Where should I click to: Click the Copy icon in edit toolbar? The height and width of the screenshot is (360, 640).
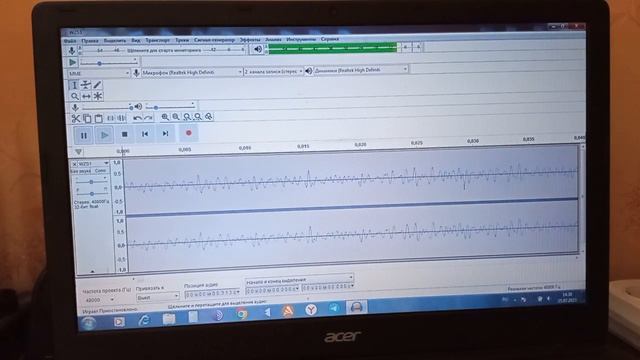[87, 118]
